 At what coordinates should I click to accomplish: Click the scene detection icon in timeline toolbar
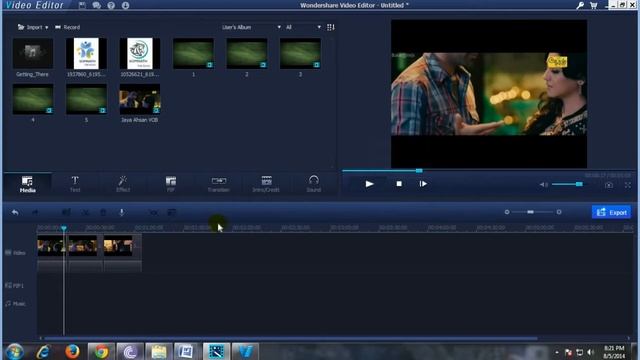coord(153,213)
